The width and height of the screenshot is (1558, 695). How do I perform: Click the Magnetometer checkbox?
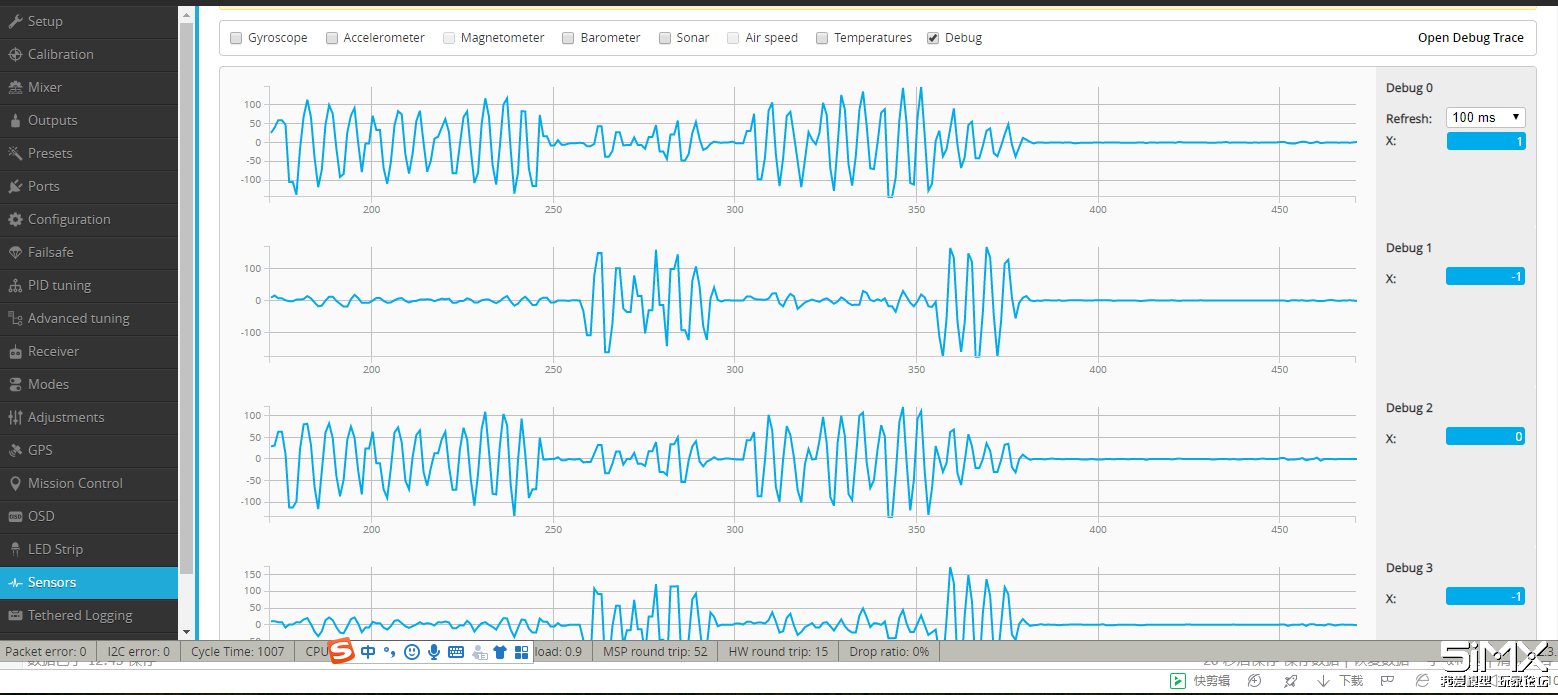[449, 38]
